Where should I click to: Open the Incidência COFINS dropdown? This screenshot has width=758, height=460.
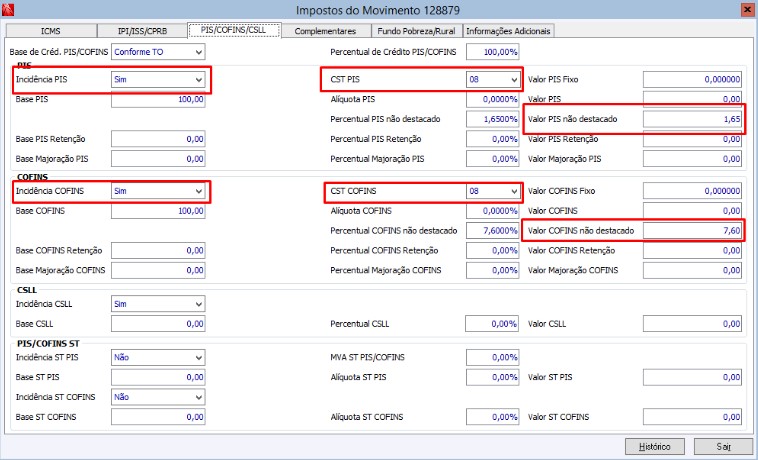click(158, 191)
